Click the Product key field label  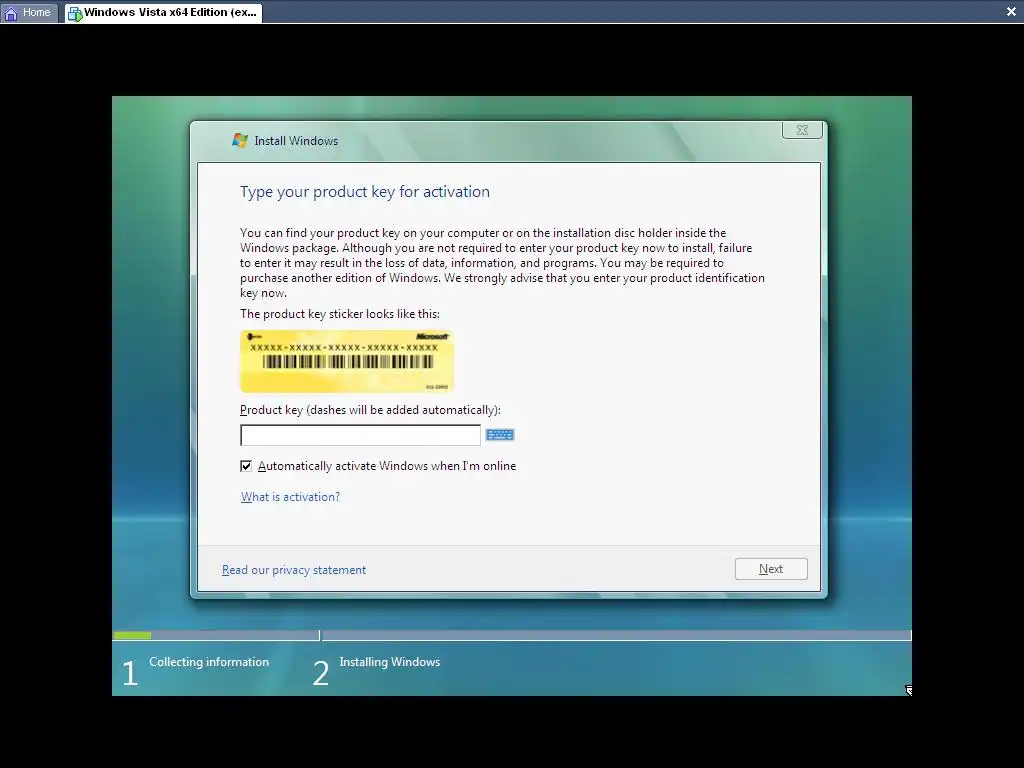(x=370, y=410)
